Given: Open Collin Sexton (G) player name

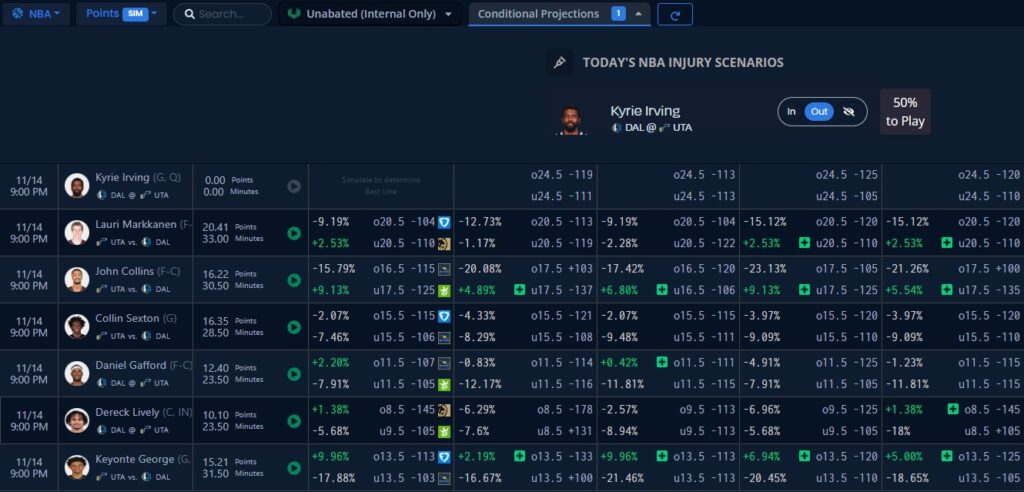Looking at the screenshot, I should pyautogui.click(x=136, y=319).
